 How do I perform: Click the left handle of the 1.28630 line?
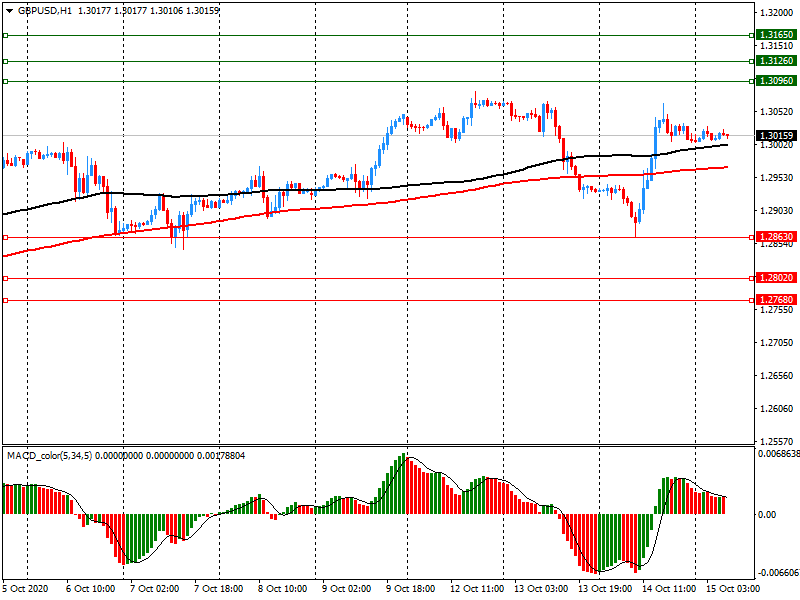(x=5, y=238)
